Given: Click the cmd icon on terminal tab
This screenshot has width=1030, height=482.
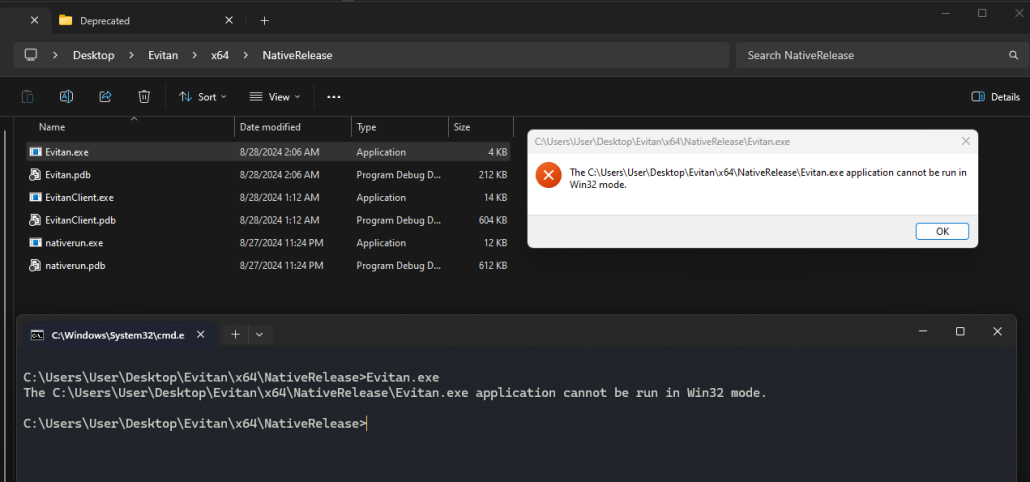Looking at the screenshot, I should [38, 335].
